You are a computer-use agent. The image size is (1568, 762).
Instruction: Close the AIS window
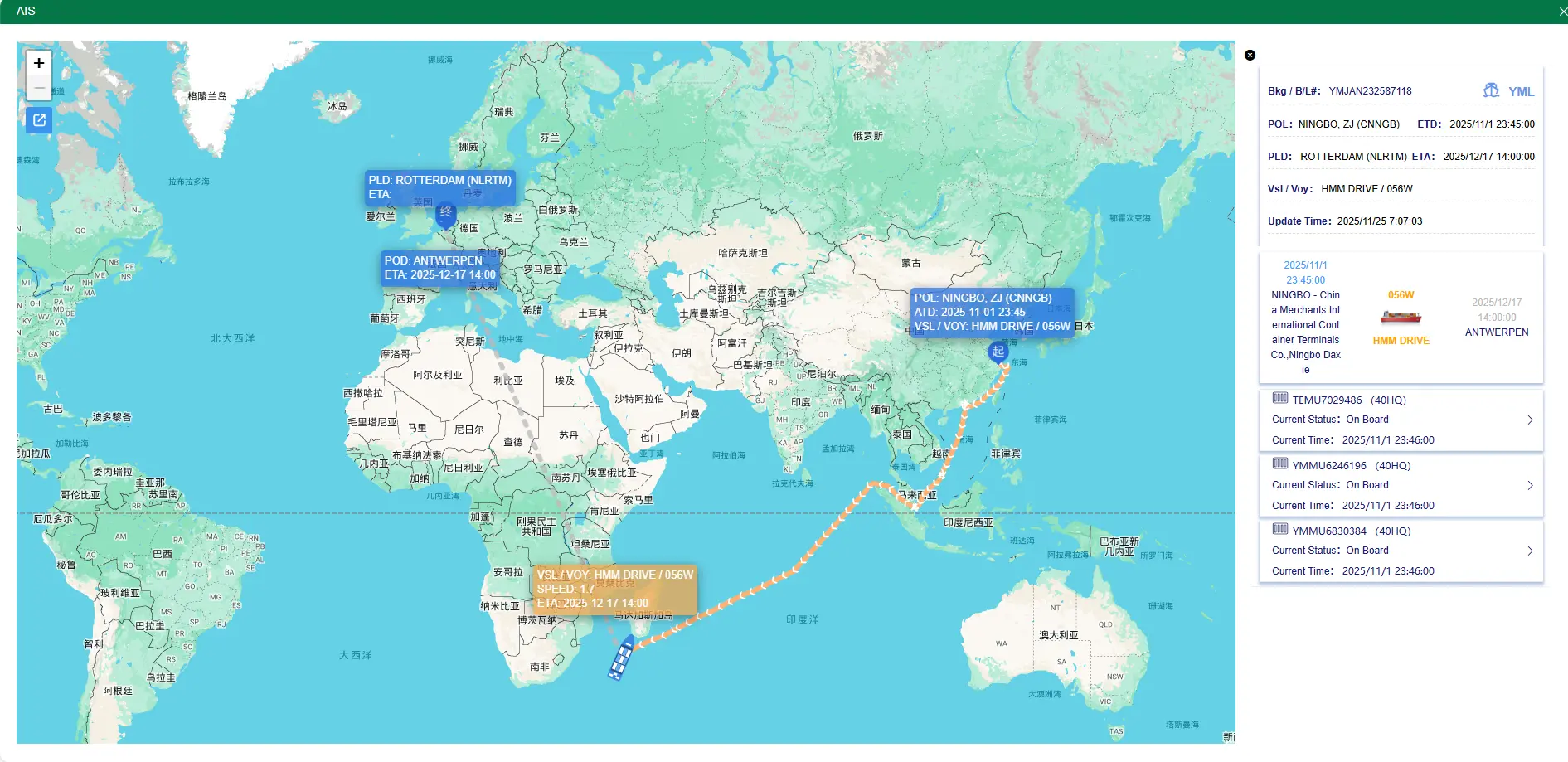1562,12
